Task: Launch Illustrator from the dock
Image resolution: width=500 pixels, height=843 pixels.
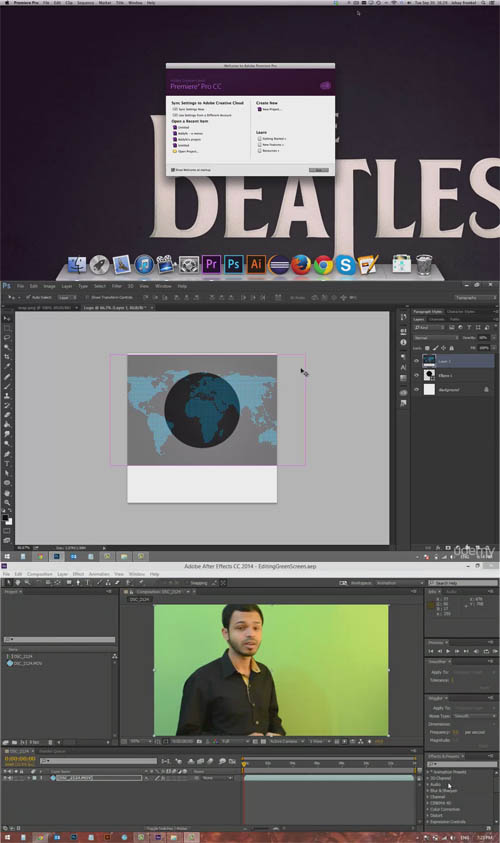Action: point(256,265)
